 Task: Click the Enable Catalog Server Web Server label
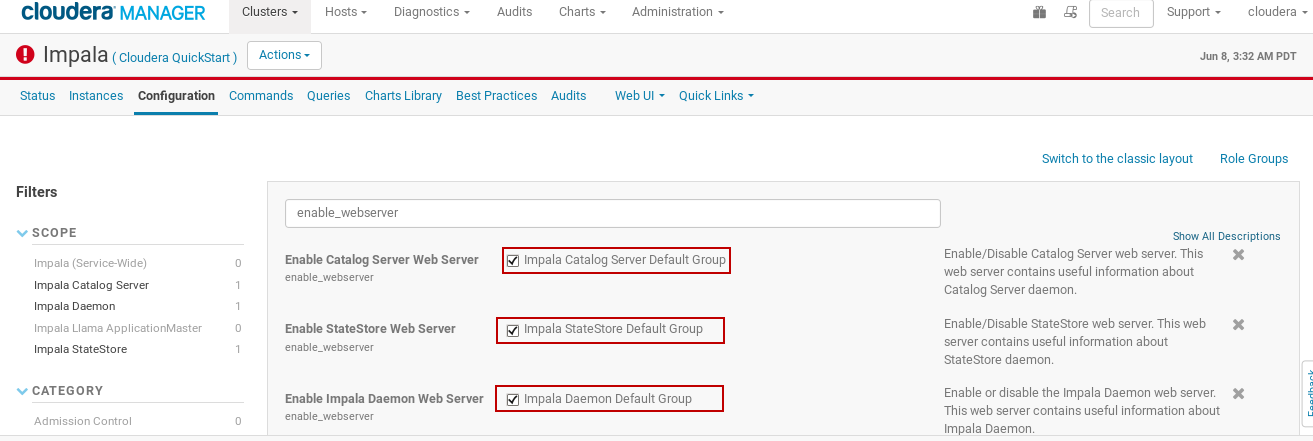point(382,260)
